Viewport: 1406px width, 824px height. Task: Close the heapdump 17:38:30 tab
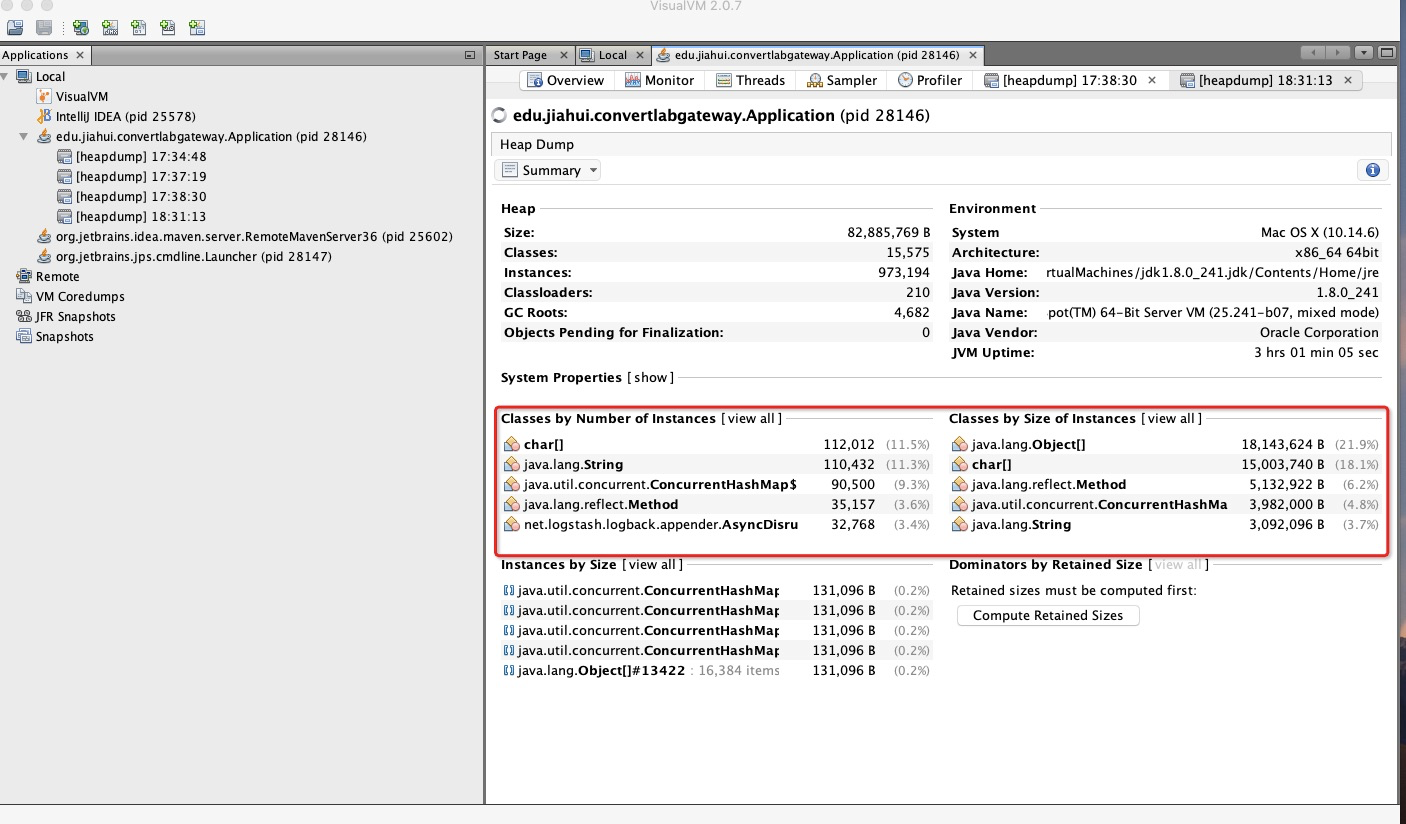[1152, 80]
